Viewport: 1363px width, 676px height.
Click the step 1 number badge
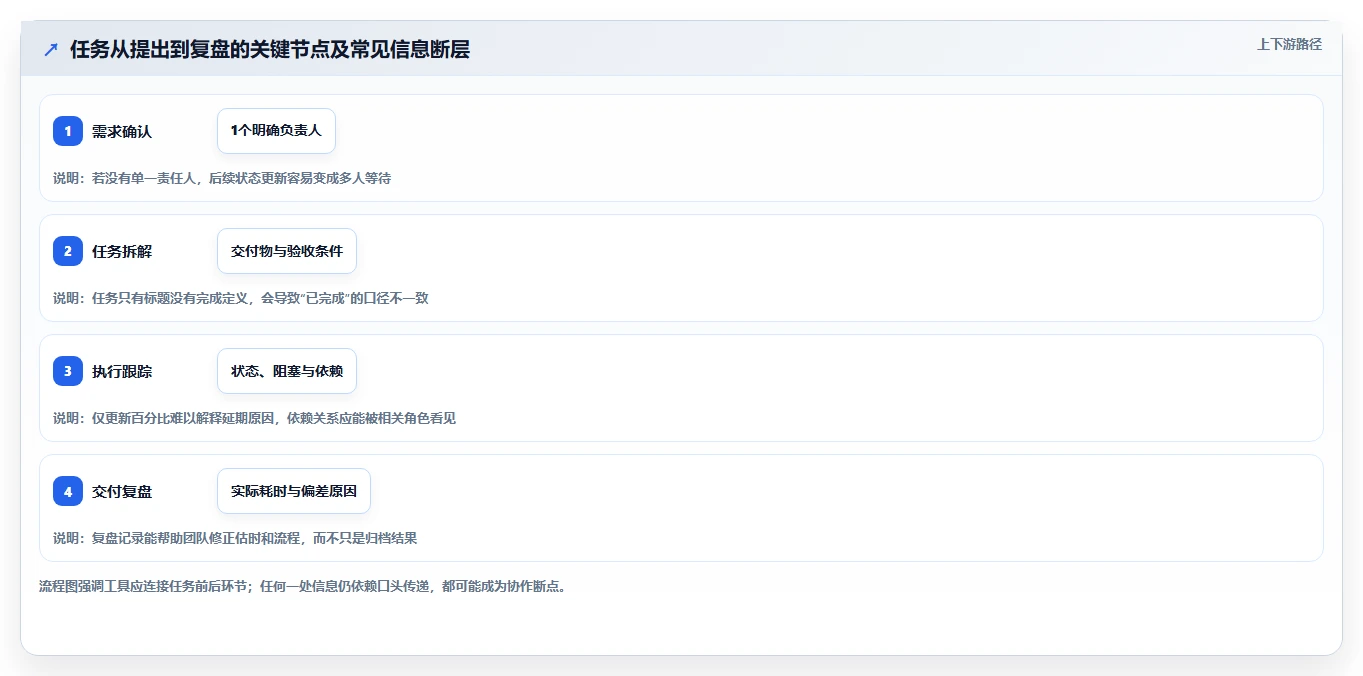tap(68, 131)
